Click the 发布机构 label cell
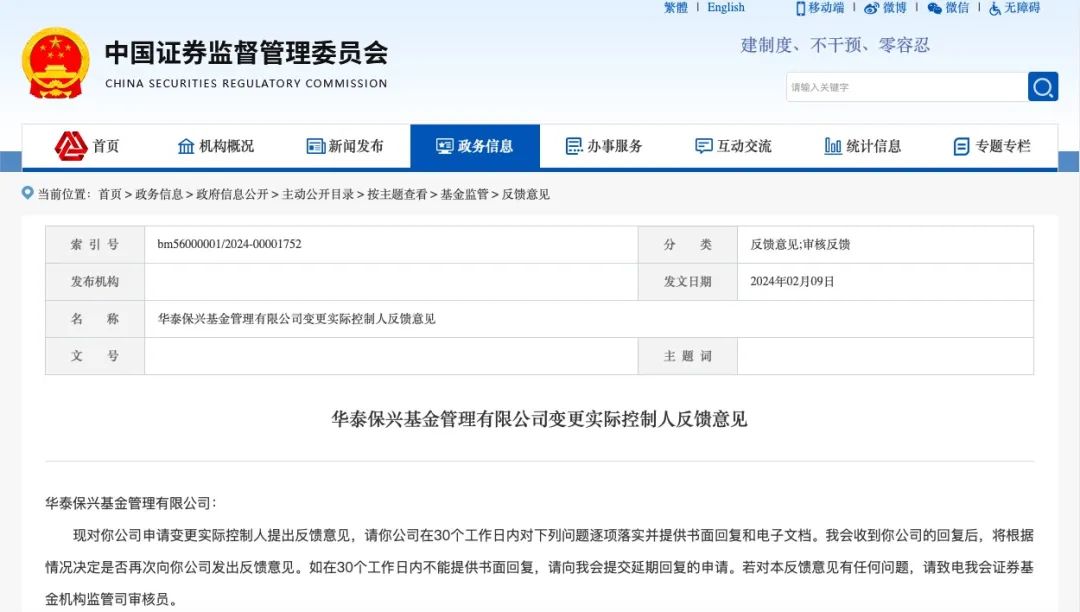 pos(95,282)
